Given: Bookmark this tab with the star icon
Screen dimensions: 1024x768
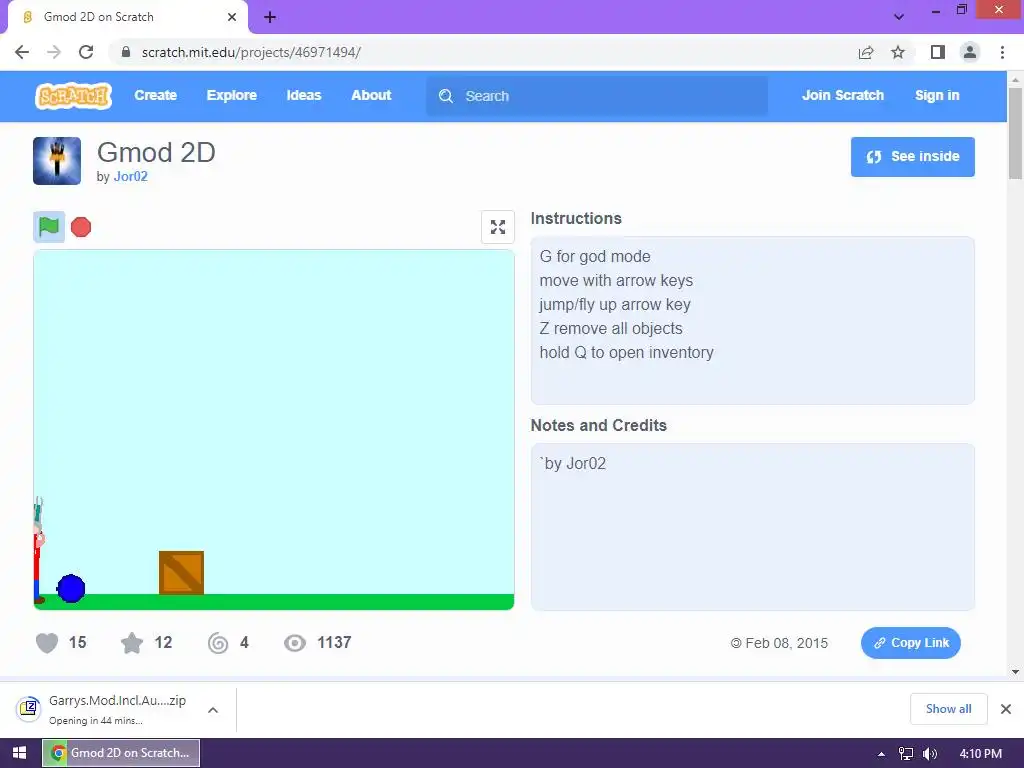Looking at the screenshot, I should point(898,52).
